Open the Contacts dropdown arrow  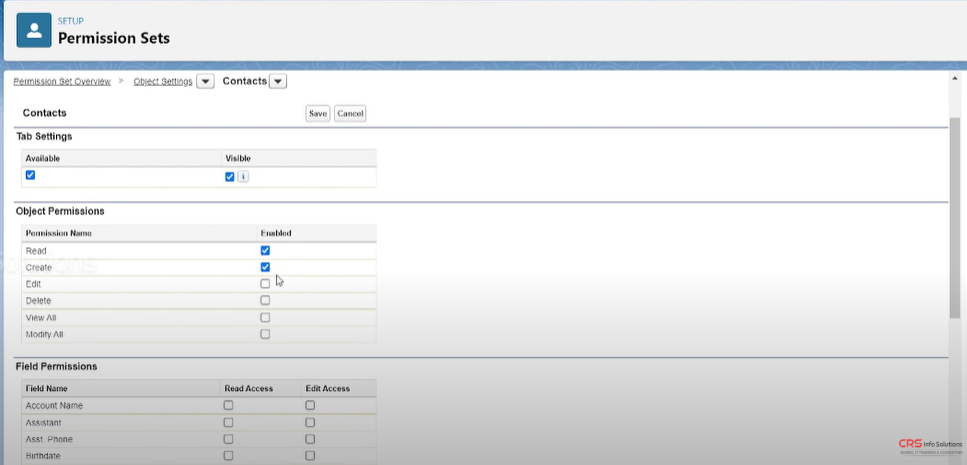point(278,82)
